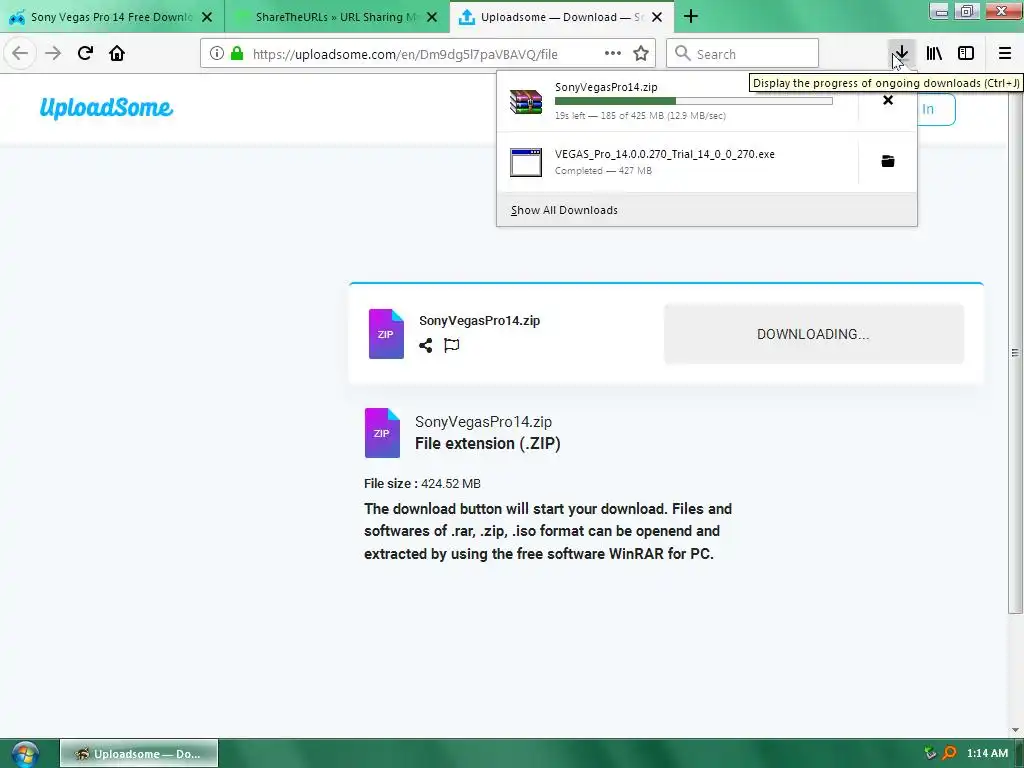Click the UploadSome logo link
The height and width of the screenshot is (768, 1024).
pos(106,108)
